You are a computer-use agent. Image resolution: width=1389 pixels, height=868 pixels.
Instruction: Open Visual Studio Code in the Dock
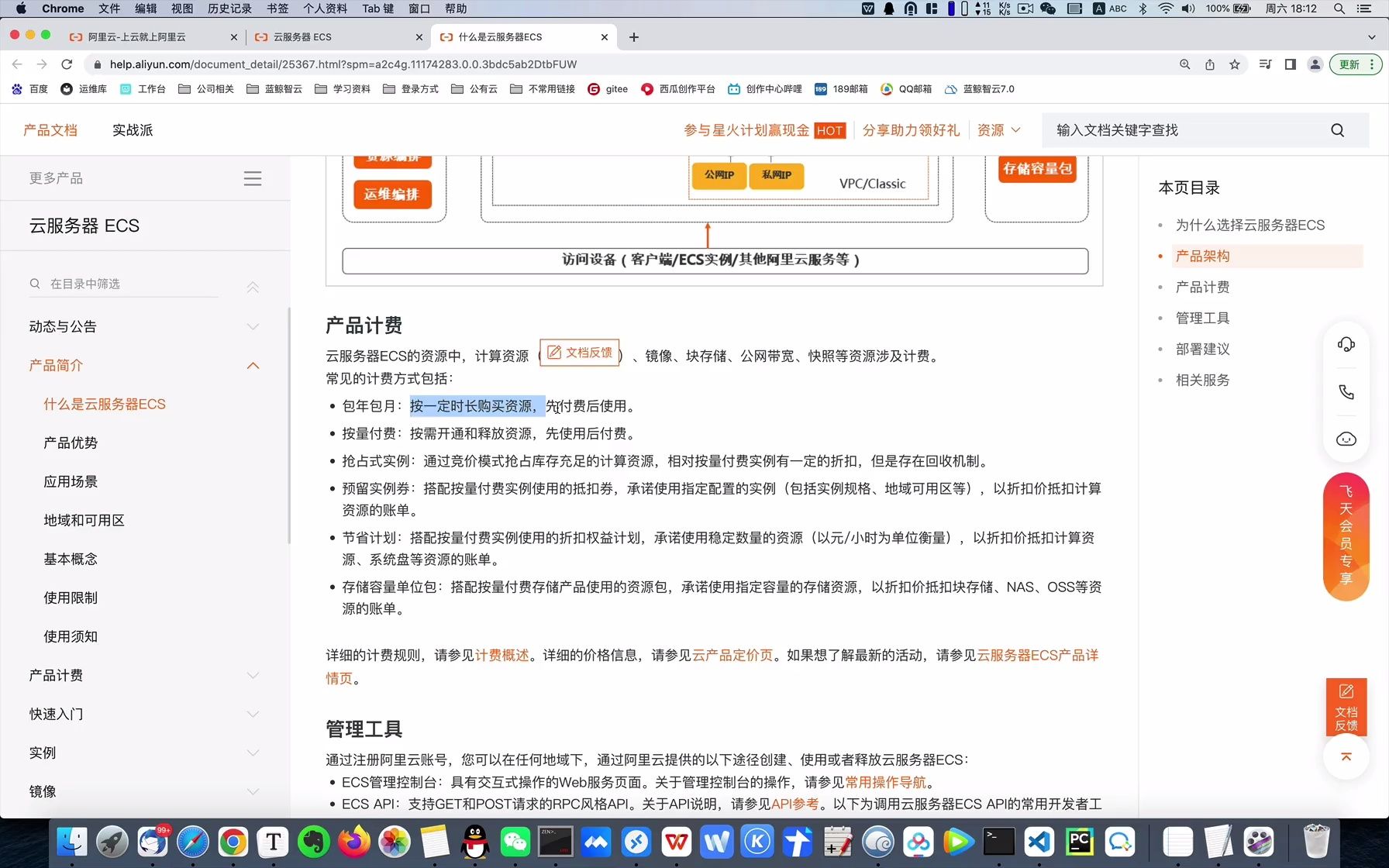click(x=1039, y=842)
